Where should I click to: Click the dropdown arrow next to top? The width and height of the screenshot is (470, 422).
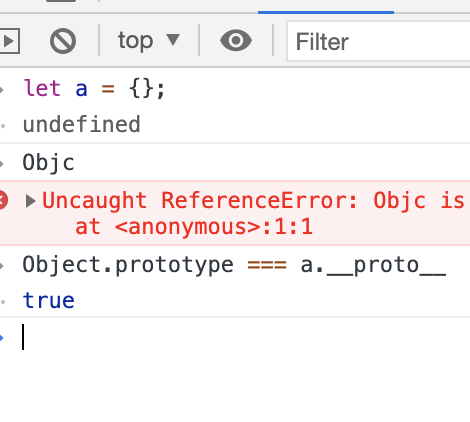coord(173,40)
